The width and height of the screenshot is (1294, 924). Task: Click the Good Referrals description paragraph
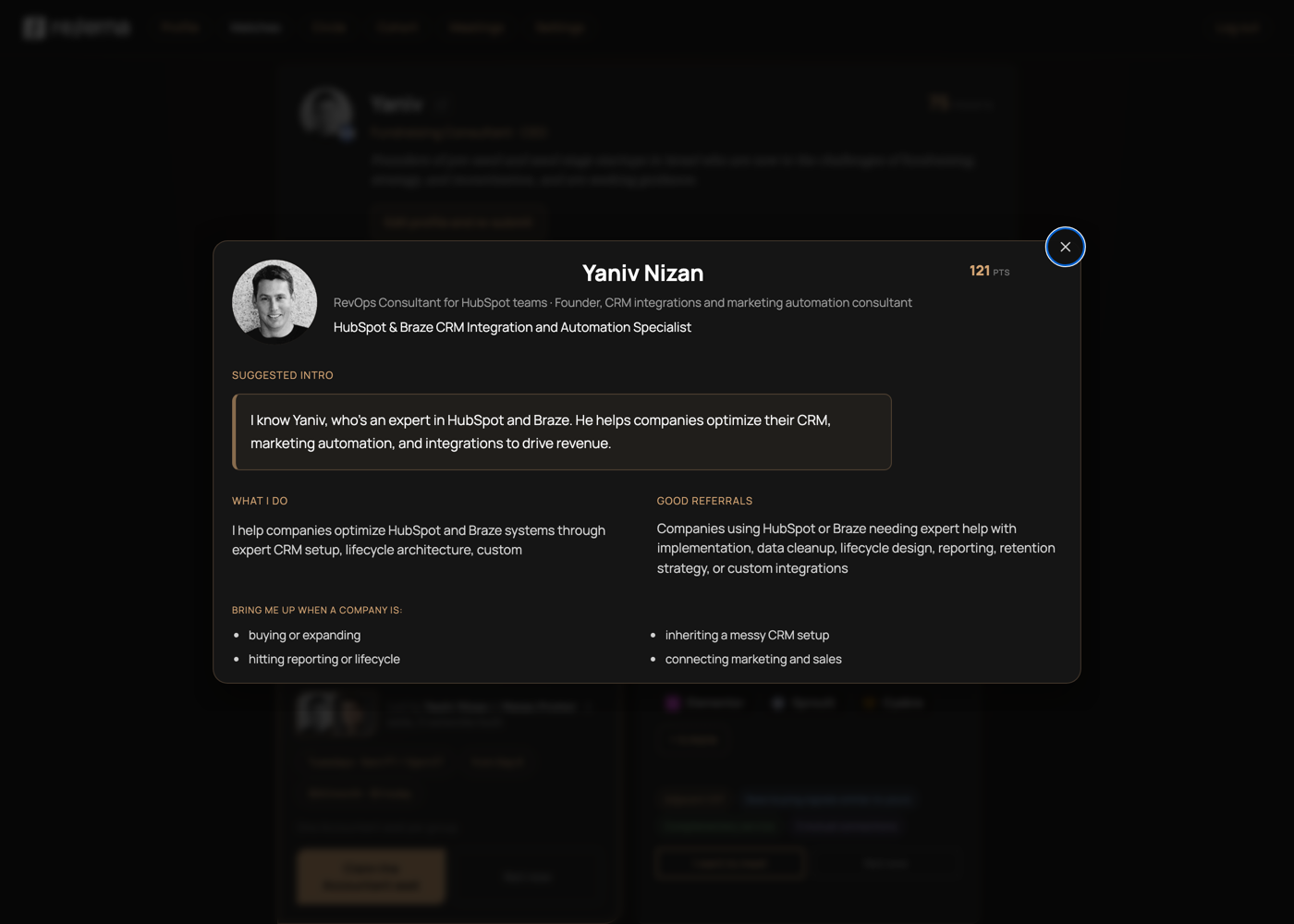[x=856, y=548]
